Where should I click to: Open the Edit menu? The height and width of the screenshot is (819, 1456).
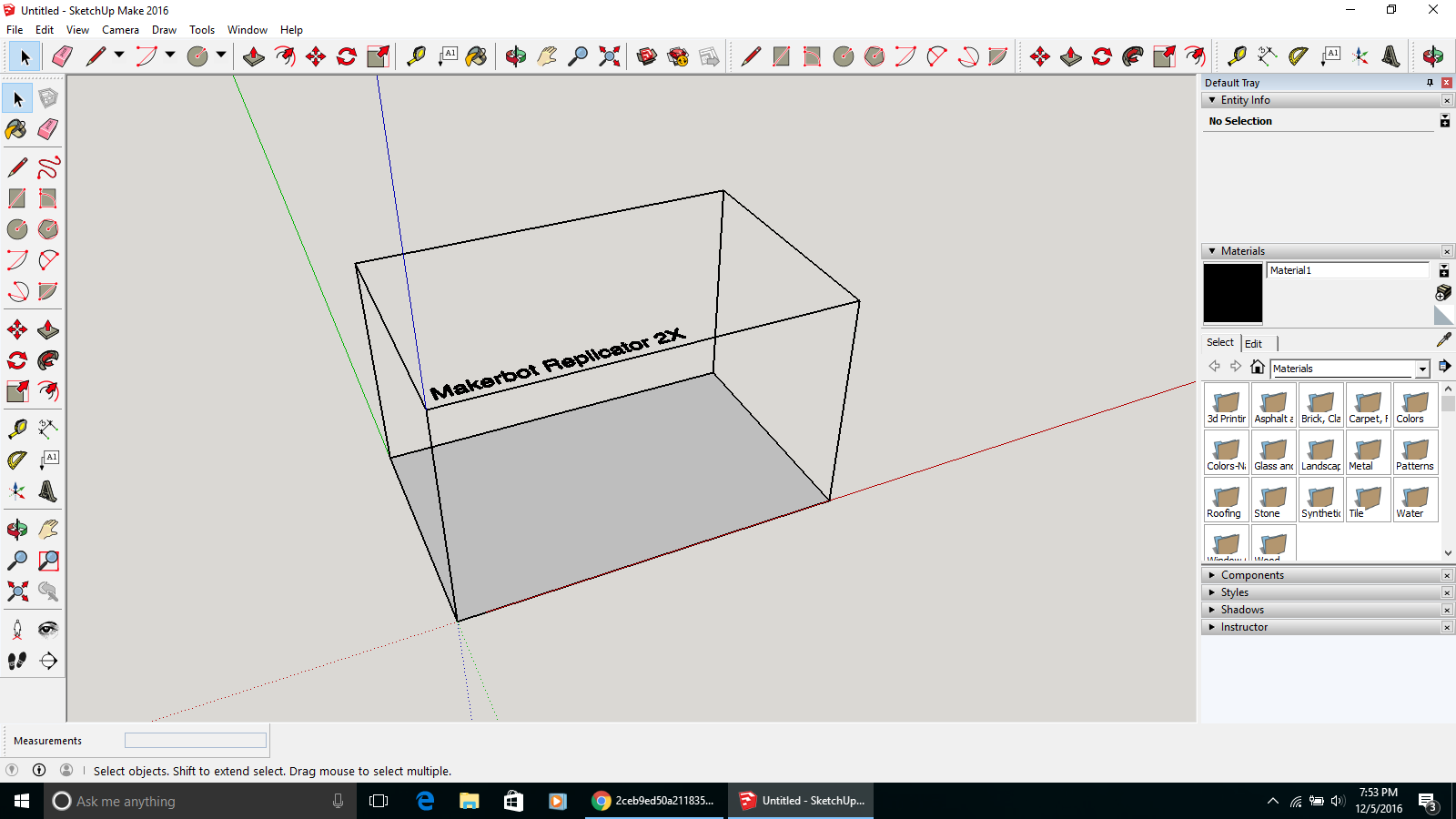tap(45, 30)
